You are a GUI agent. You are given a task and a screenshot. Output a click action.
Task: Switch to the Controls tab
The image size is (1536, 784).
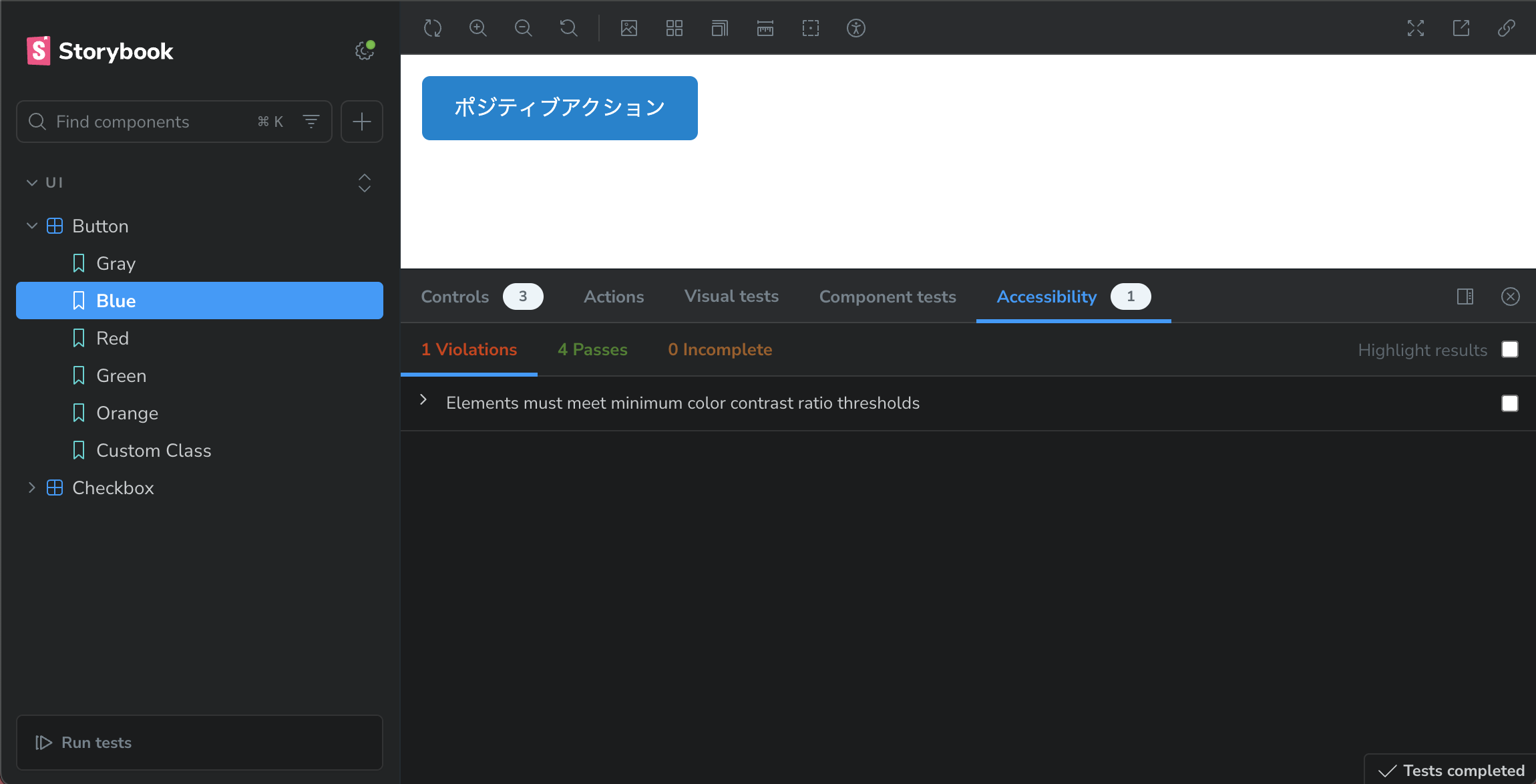(x=455, y=297)
